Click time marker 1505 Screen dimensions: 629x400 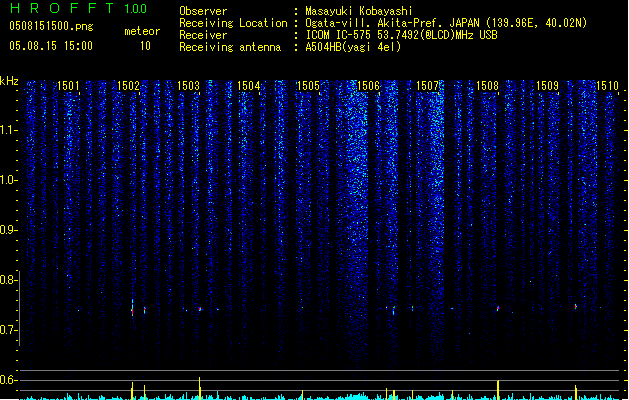[x=308, y=86]
